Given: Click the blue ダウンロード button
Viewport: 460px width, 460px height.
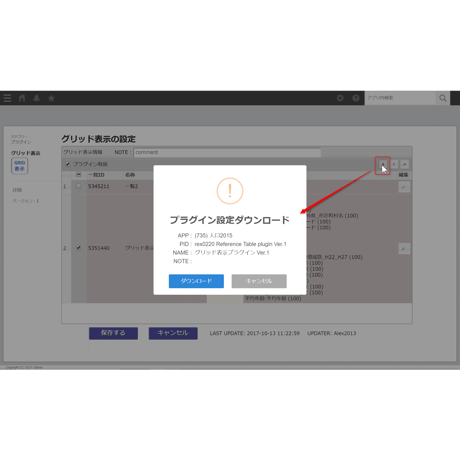Looking at the screenshot, I should [196, 281].
